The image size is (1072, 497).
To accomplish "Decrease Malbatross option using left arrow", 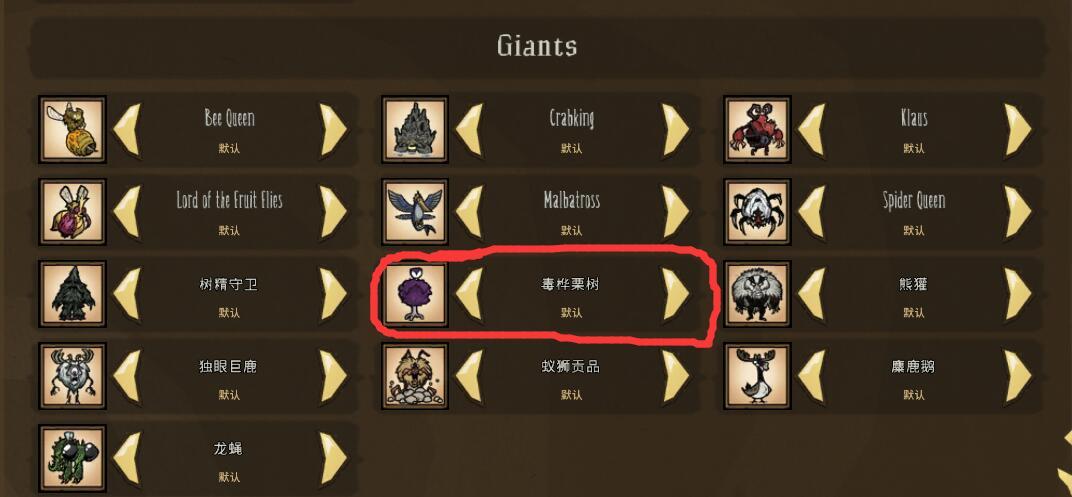I will click(470, 211).
